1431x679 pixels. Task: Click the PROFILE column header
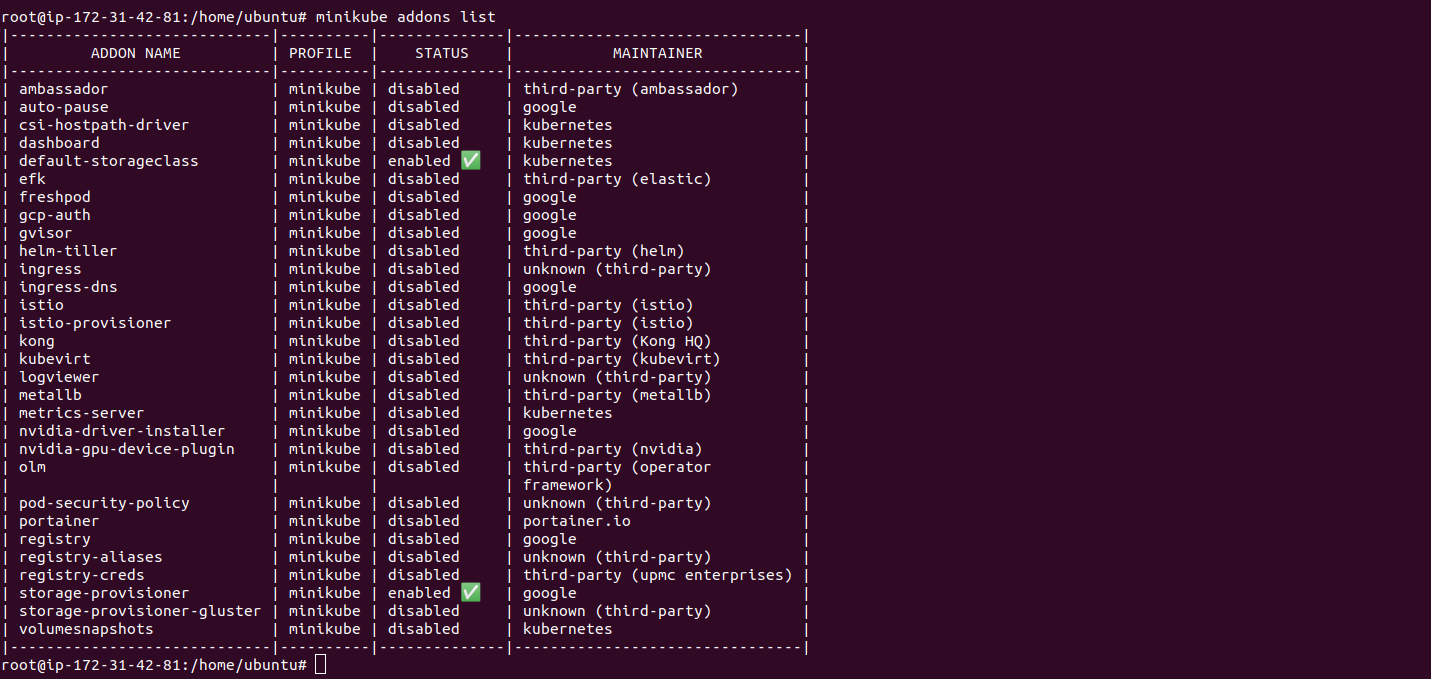tap(320, 53)
